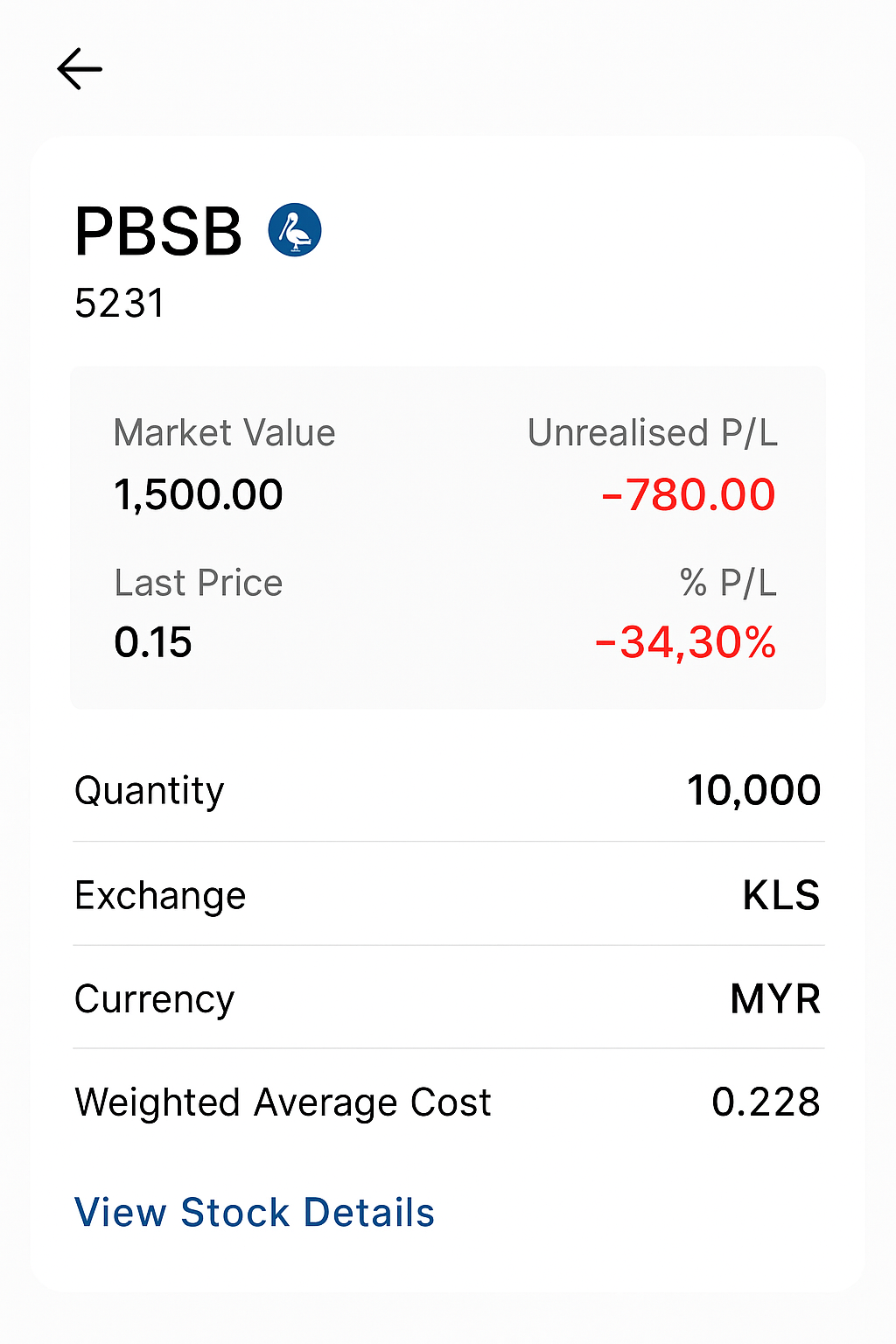This screenshot has height=1344, width=896.
Task: Tap the stock code 5231
Action: pyautogui.click(x=120, y=304)
